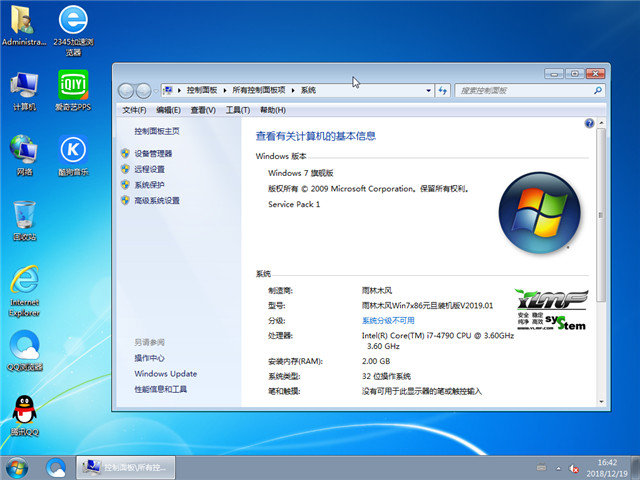Open the 编辑(E) menu
The image size is (640, 480).
coord(168,110)
